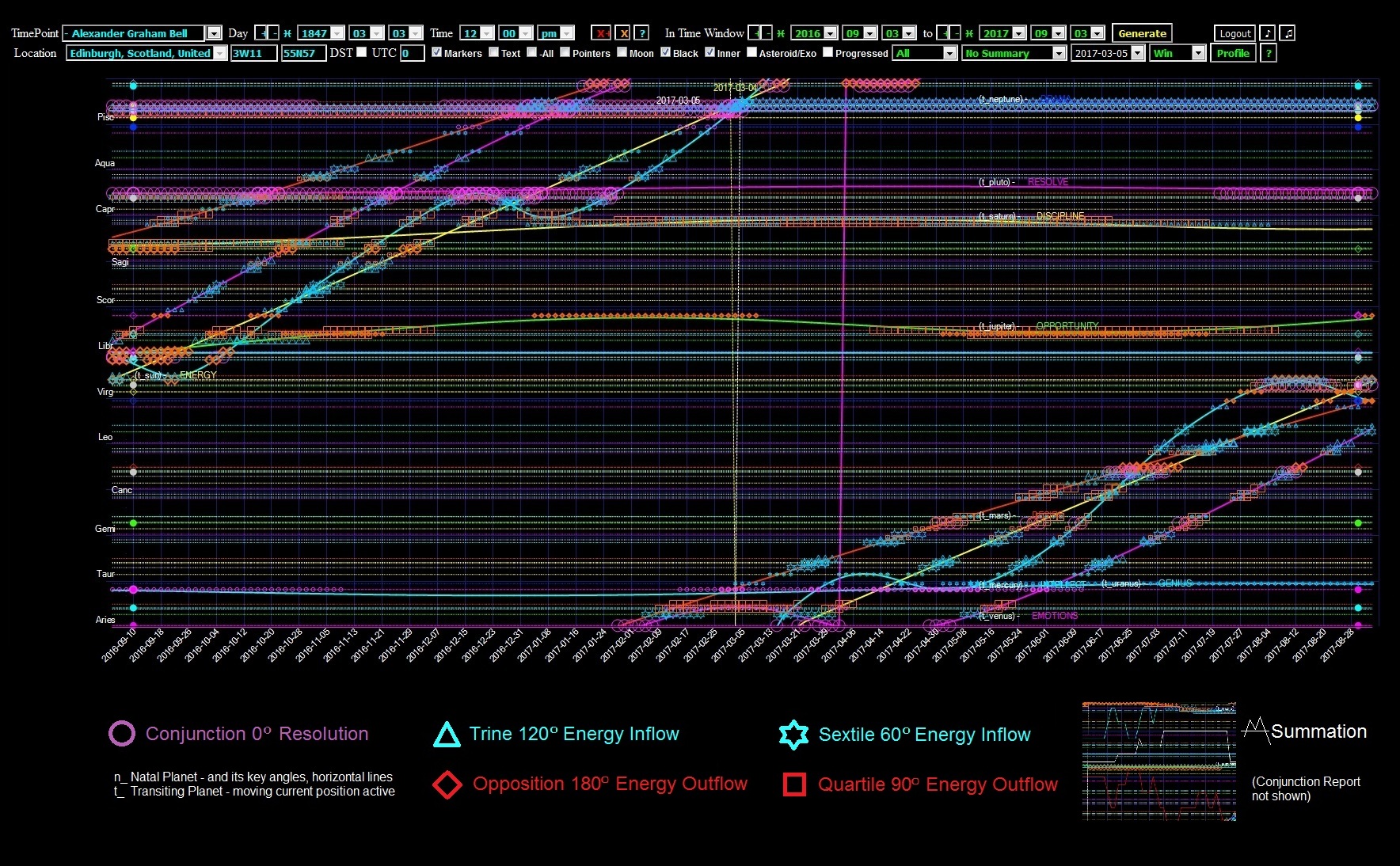
Task: Uncheck the Black checkbox
Action: tap(665, 52)
